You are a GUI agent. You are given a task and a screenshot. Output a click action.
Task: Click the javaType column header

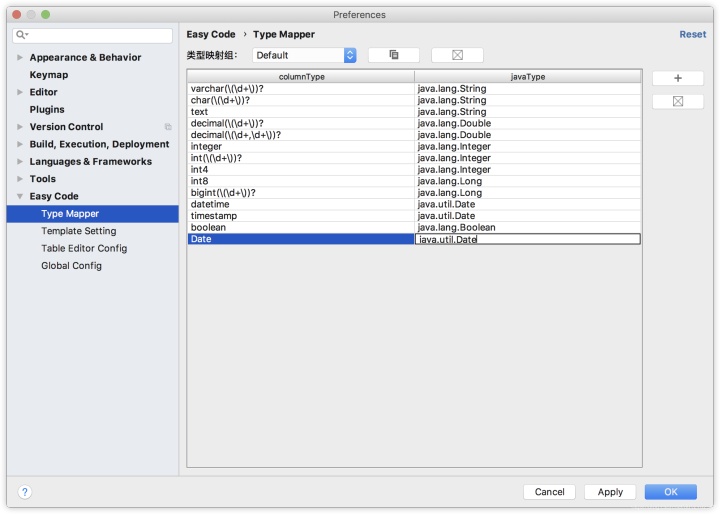tap(528, 77)
